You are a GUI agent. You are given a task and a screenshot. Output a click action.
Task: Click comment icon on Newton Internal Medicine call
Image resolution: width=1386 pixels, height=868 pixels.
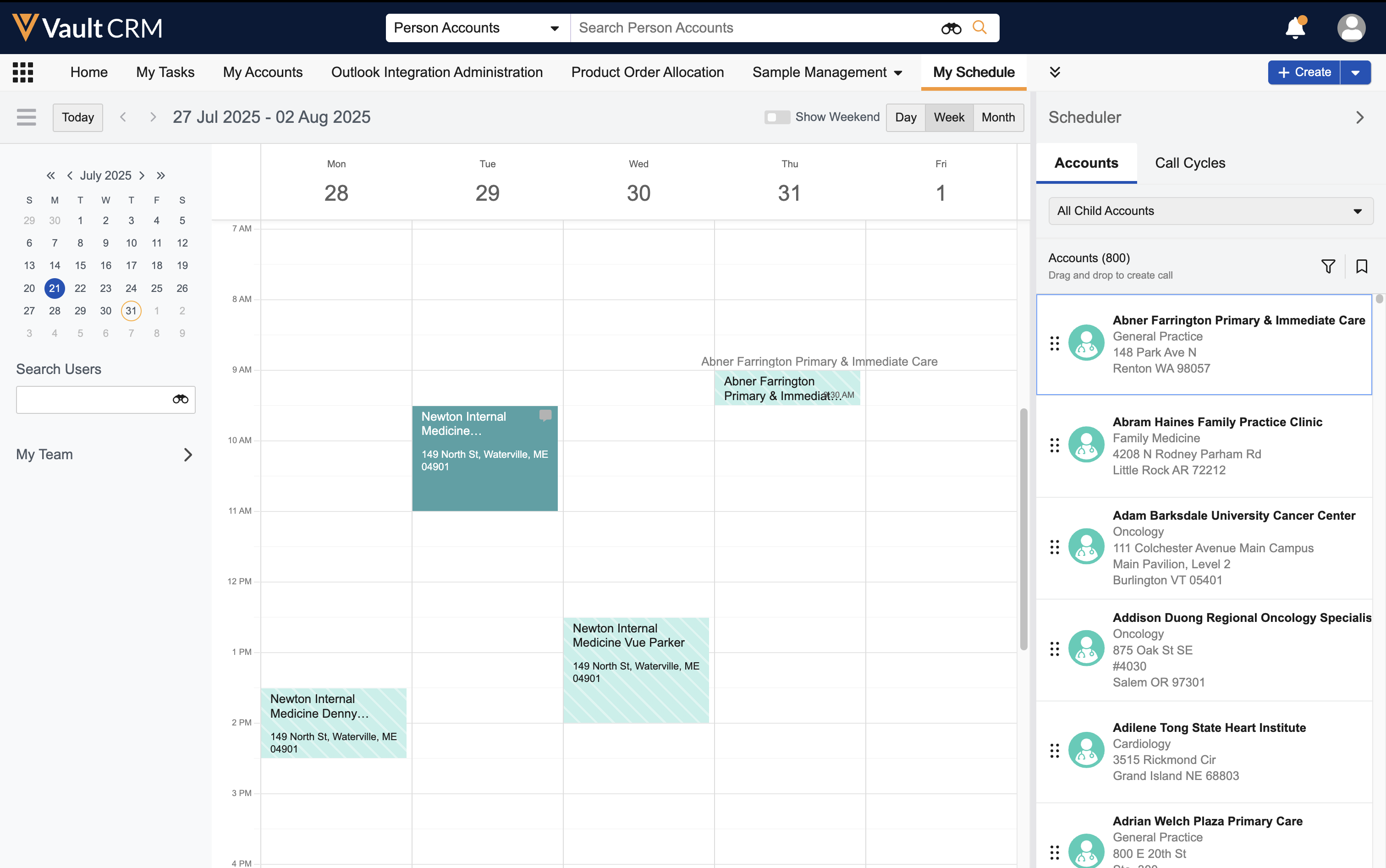click(x=545, y=415)
